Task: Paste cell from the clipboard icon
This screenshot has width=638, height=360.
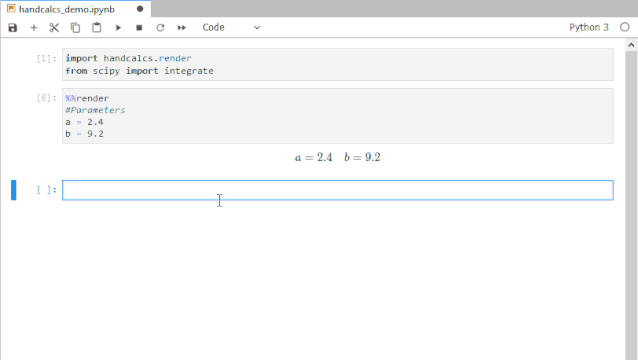Action: coord(96,28)
